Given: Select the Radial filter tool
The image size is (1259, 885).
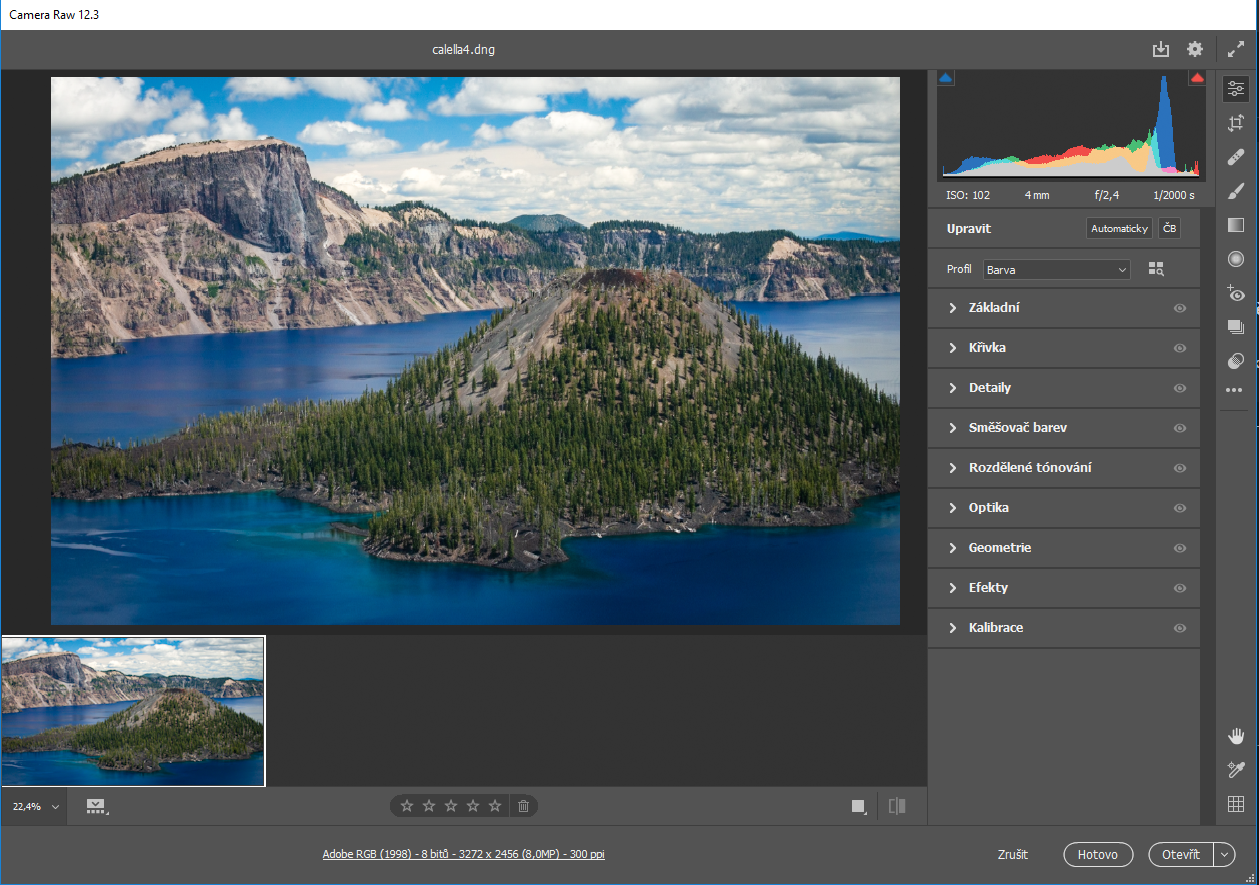Looking at the screenshot, I should tap(1236, 259).
